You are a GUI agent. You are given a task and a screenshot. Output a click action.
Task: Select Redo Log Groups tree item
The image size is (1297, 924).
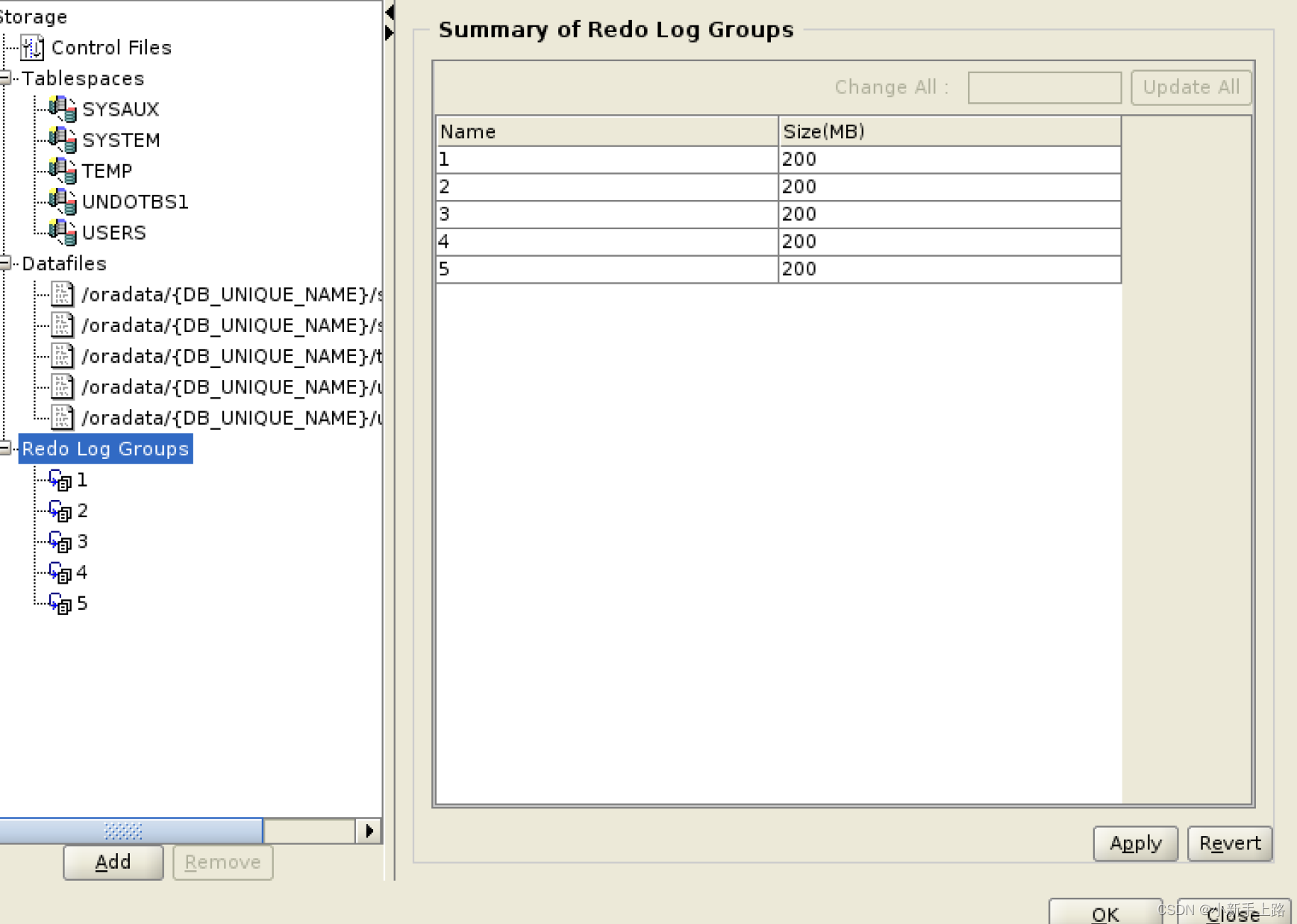(105, 449)
